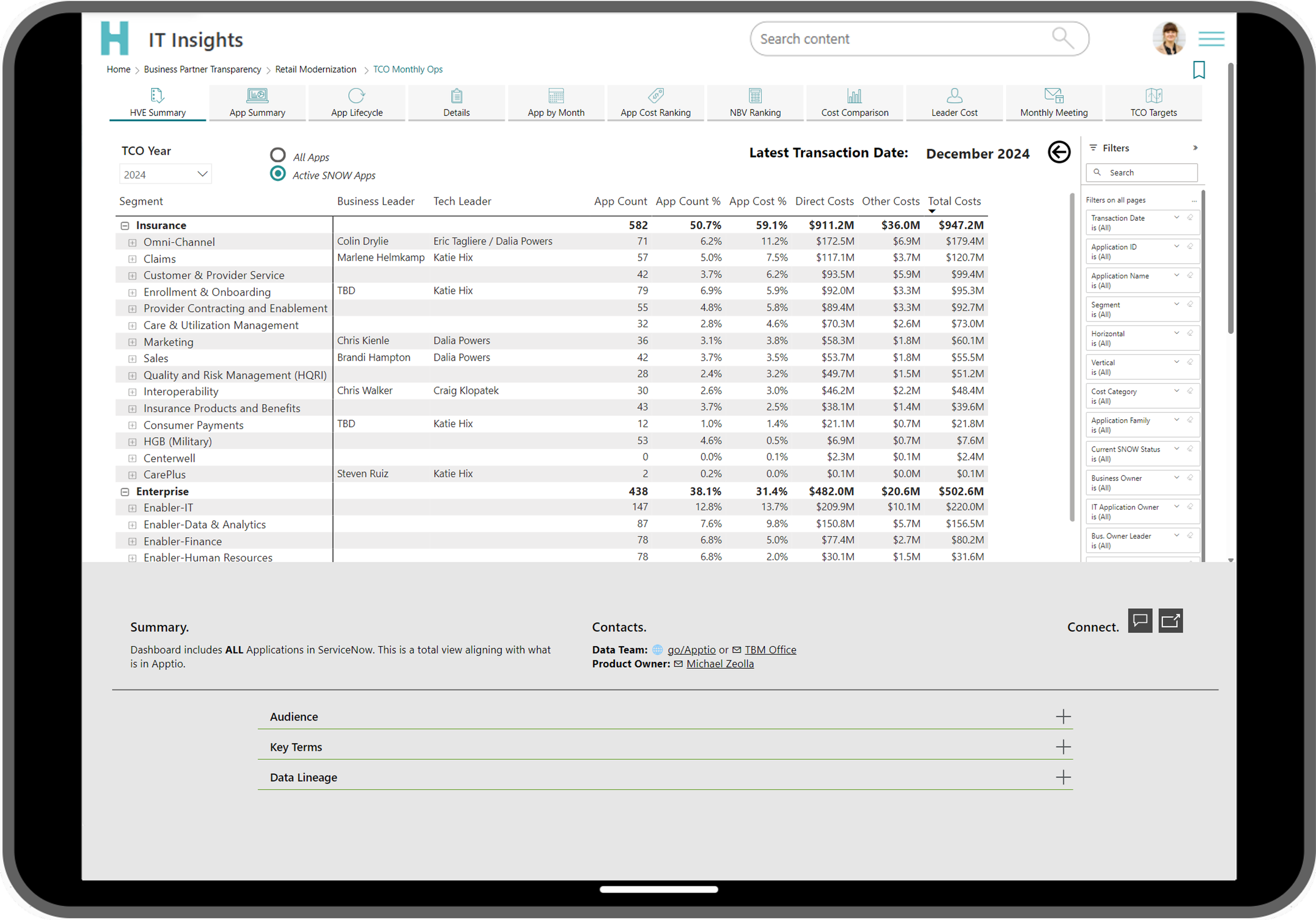Click the mail icon before Michael Zeolla
This screenshot has width=1316, height=920.
[x=678, y=664]
